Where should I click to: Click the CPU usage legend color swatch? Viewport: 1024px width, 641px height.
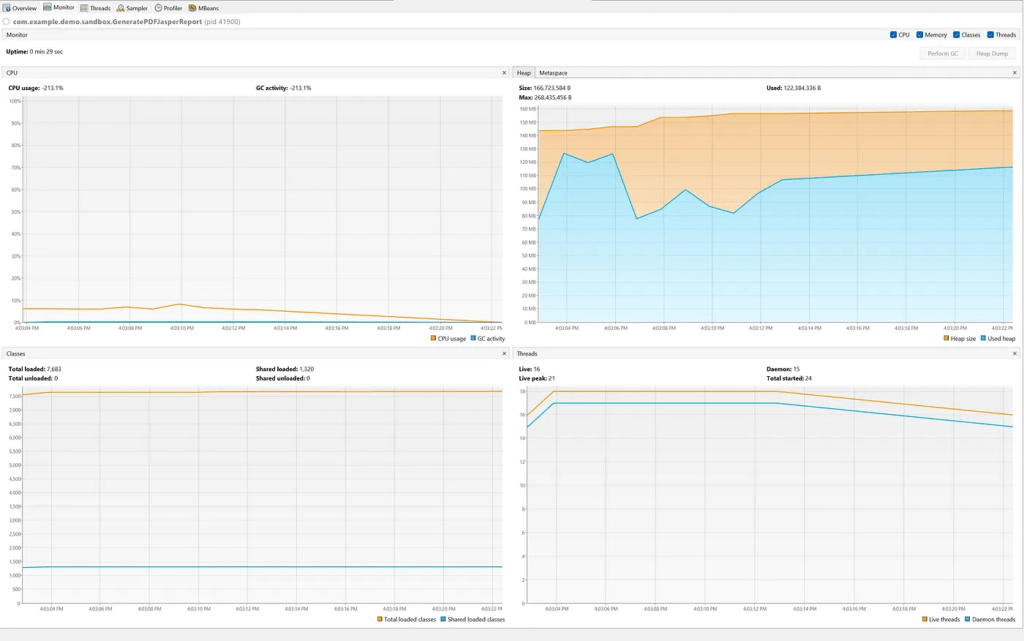click(433, 338)
